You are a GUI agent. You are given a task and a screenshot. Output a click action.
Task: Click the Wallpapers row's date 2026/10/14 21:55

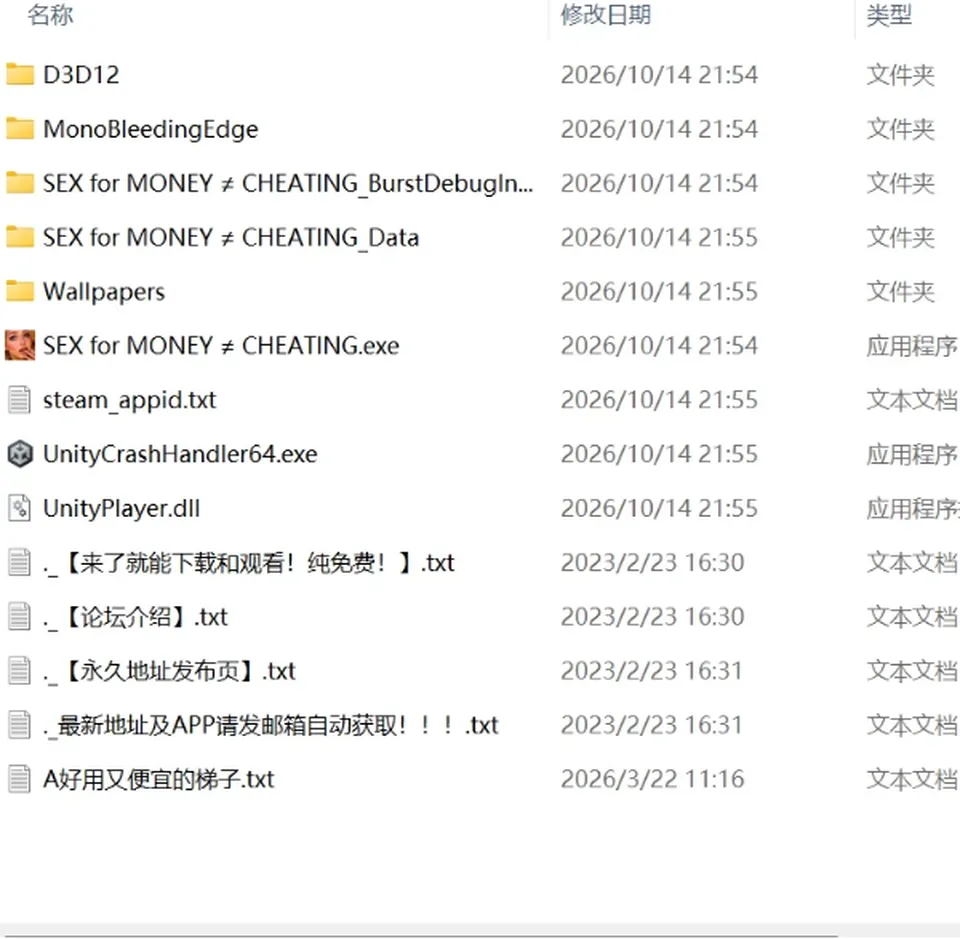coord(659,291)
